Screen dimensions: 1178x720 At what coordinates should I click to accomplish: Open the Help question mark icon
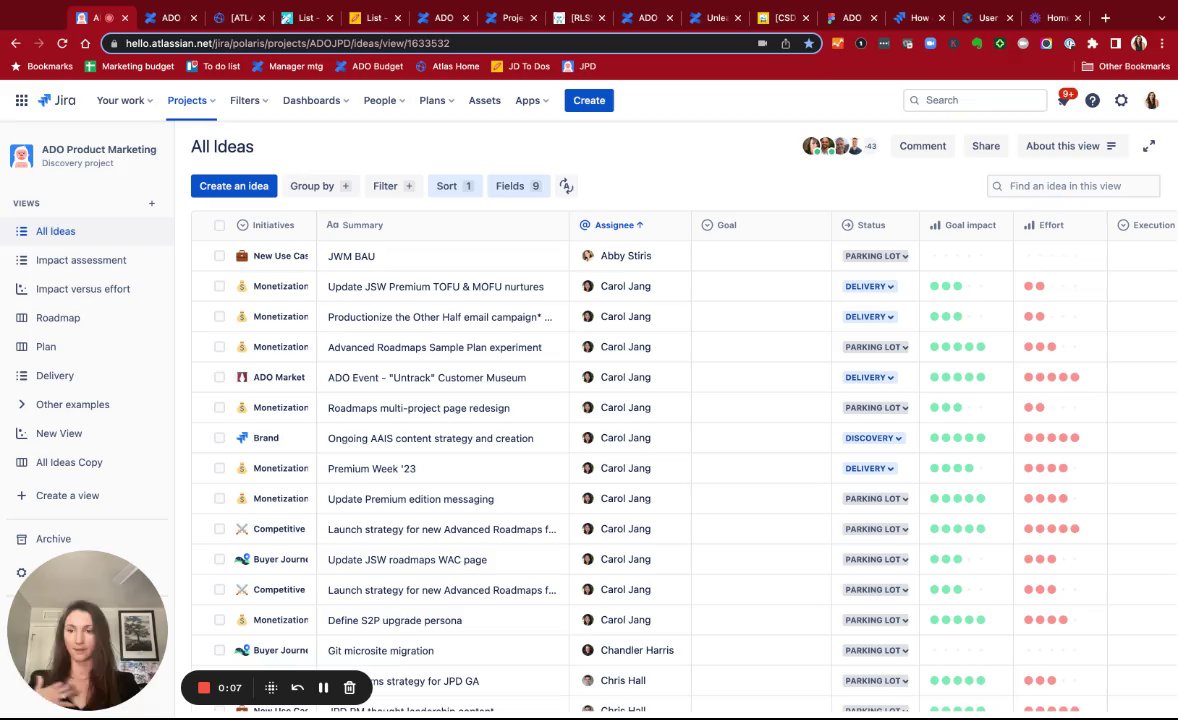point(1092,100)
